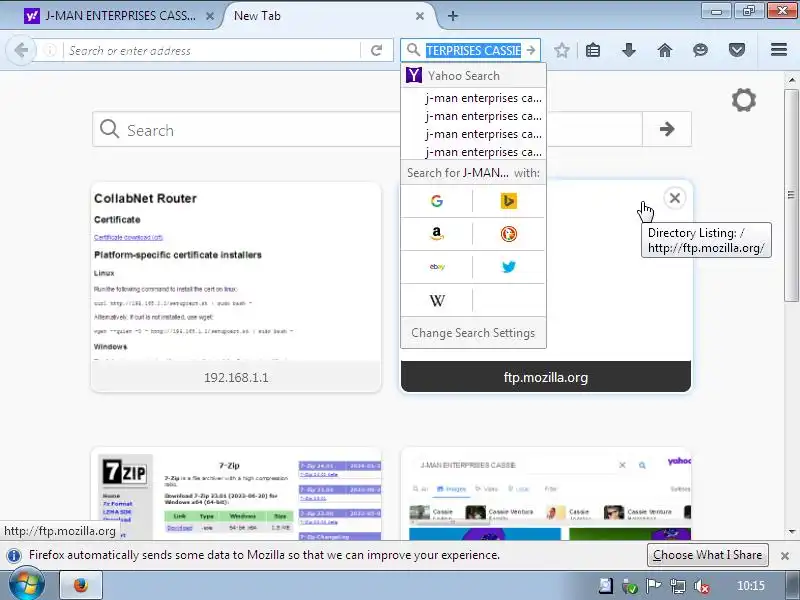Save the page to Pocket icon

(x=737, y=50)
